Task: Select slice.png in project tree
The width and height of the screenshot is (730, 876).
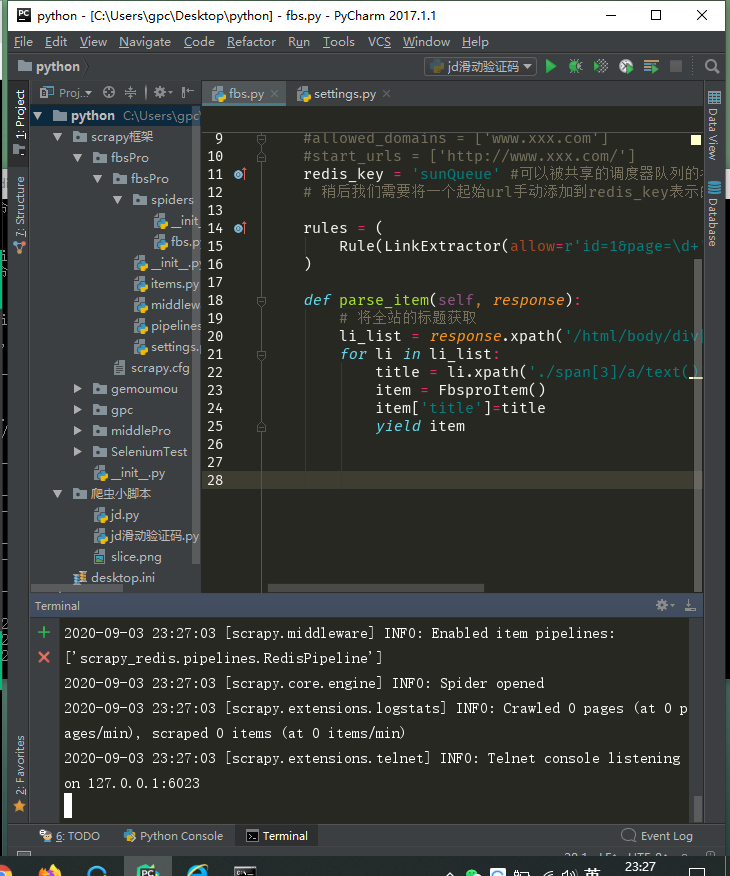Action: pyautogui.click(x=128, y=557)
